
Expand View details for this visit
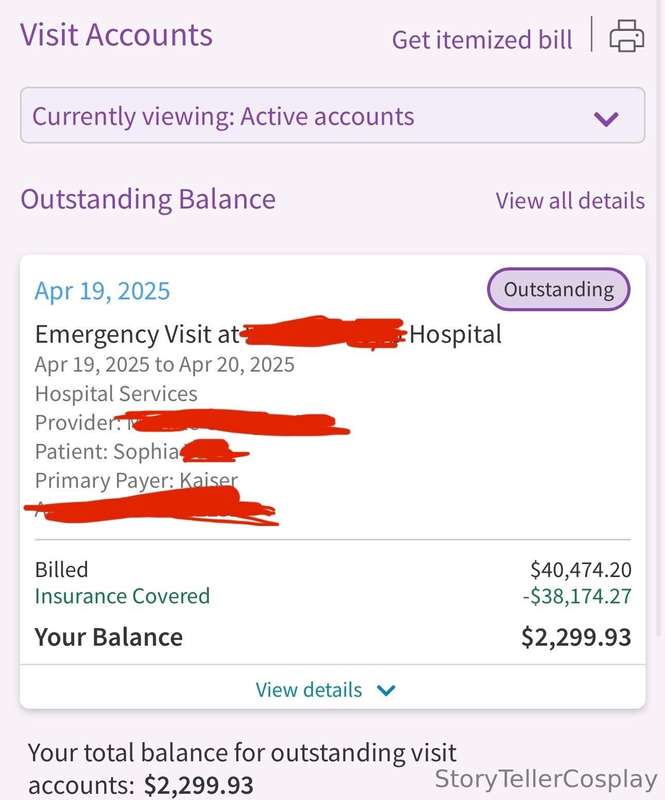pos(332,689)
